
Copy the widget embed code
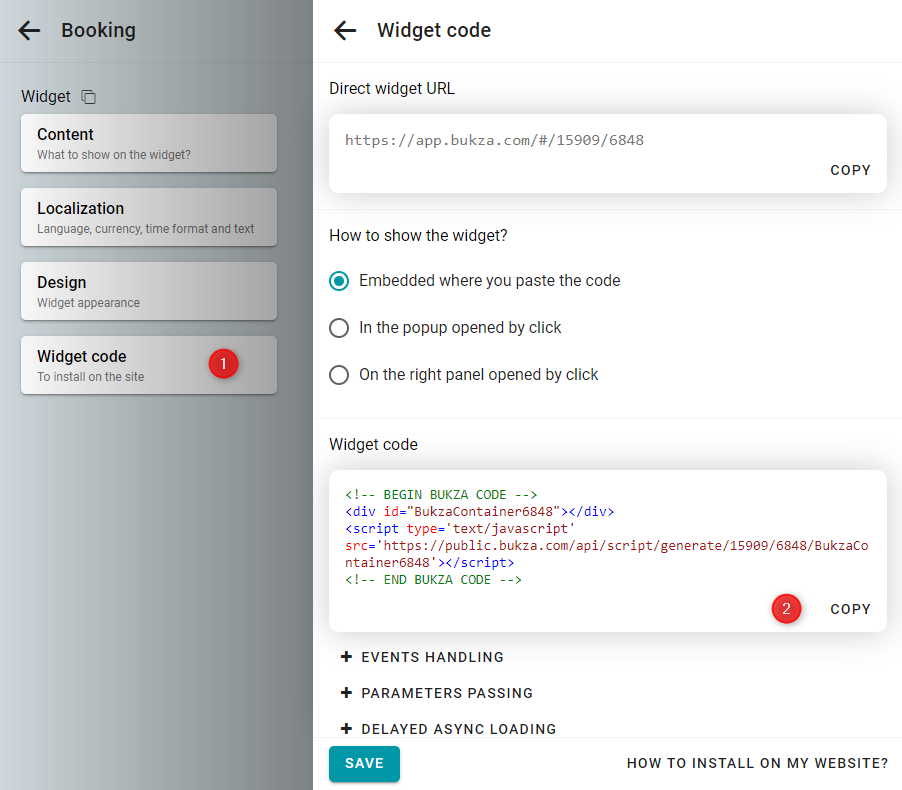(850, 609)
